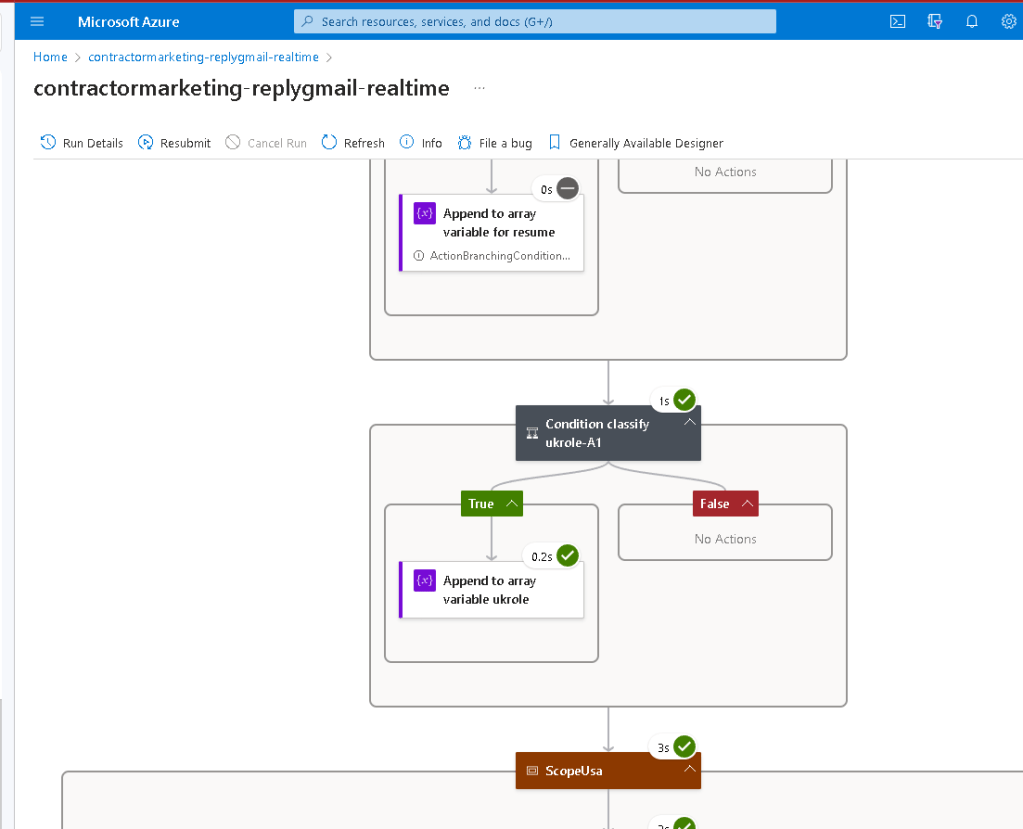
Task: Open Cloud Shell from the top bar
Action: [898, 22]
